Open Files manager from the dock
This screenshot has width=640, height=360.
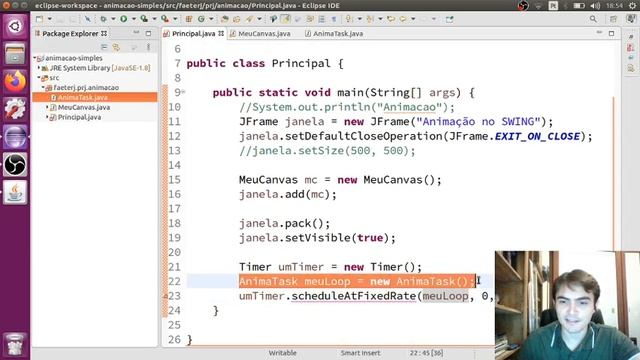[15, 53]
